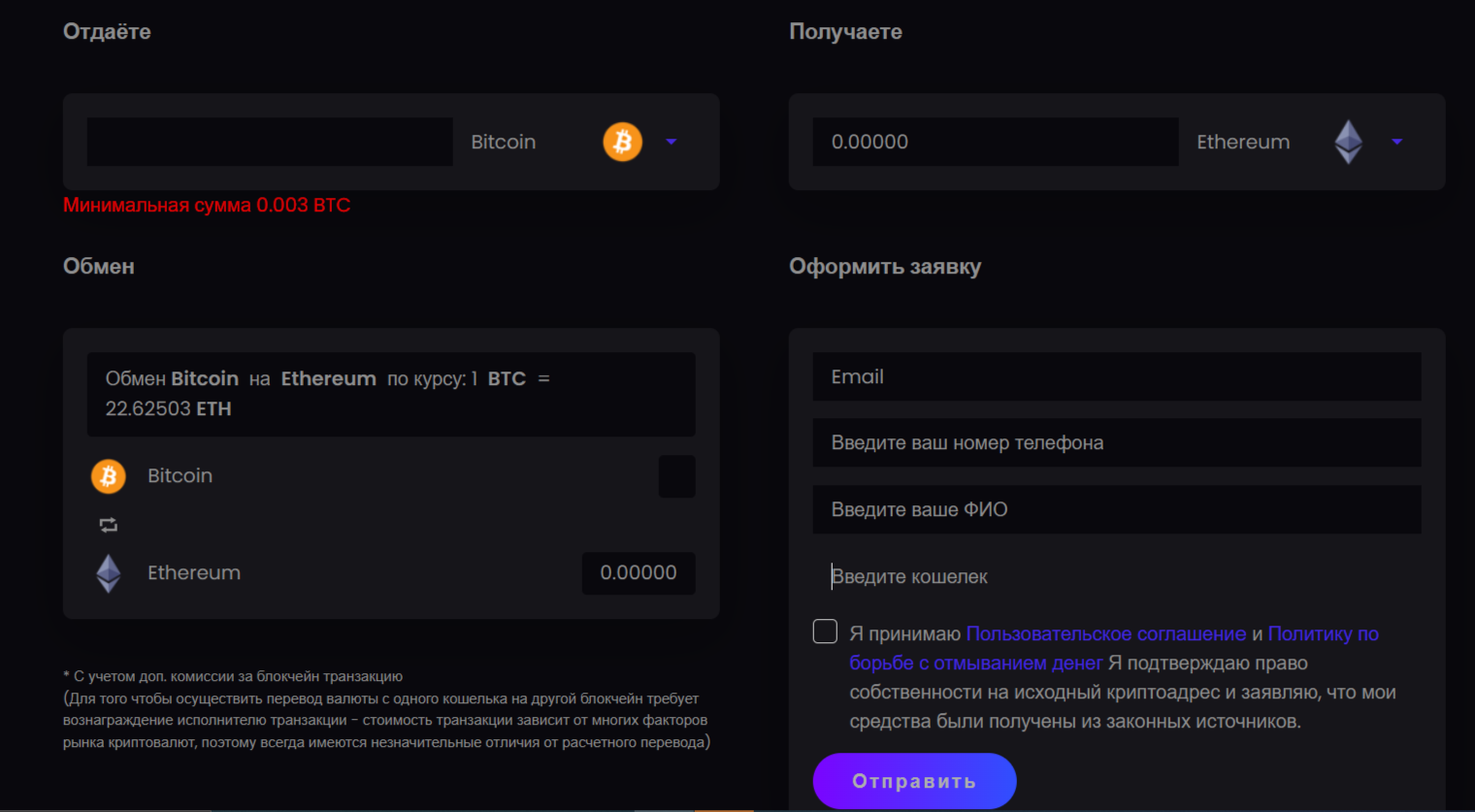
Task: Open the Пользовательское соглашение link
Action: coord(1106,633)
